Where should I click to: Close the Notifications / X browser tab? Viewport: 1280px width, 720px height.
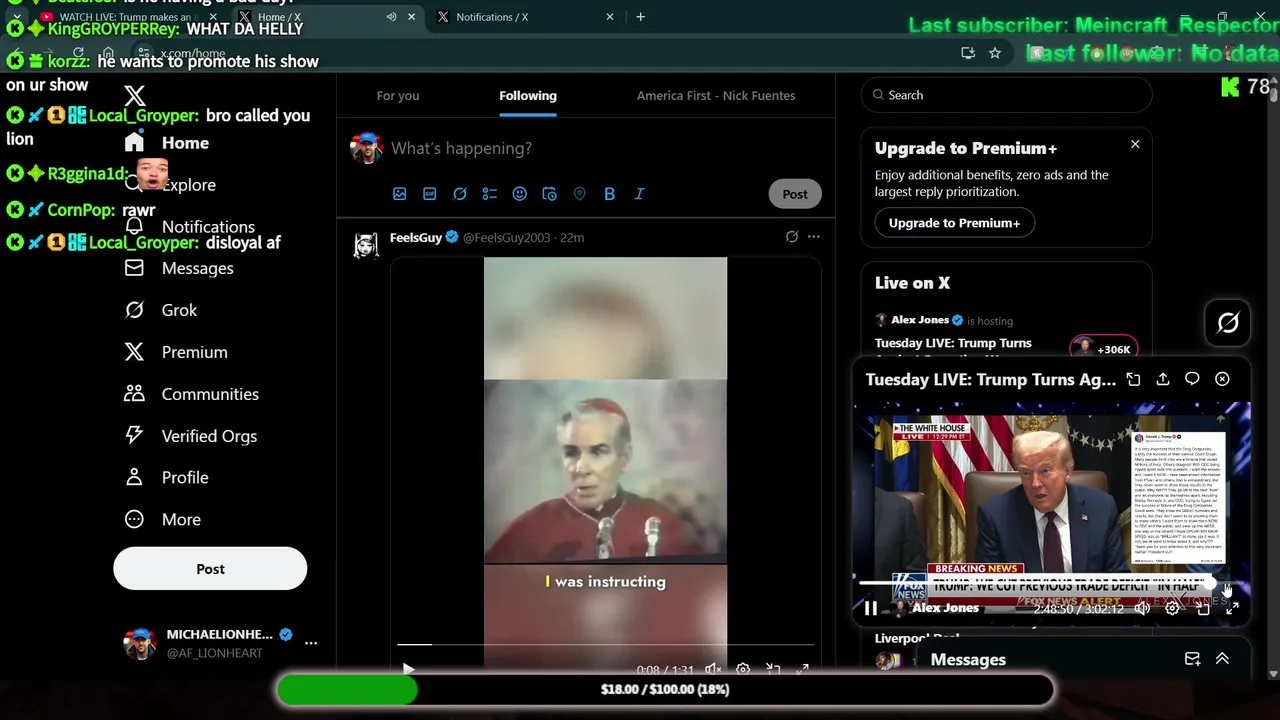coord(610,17)
